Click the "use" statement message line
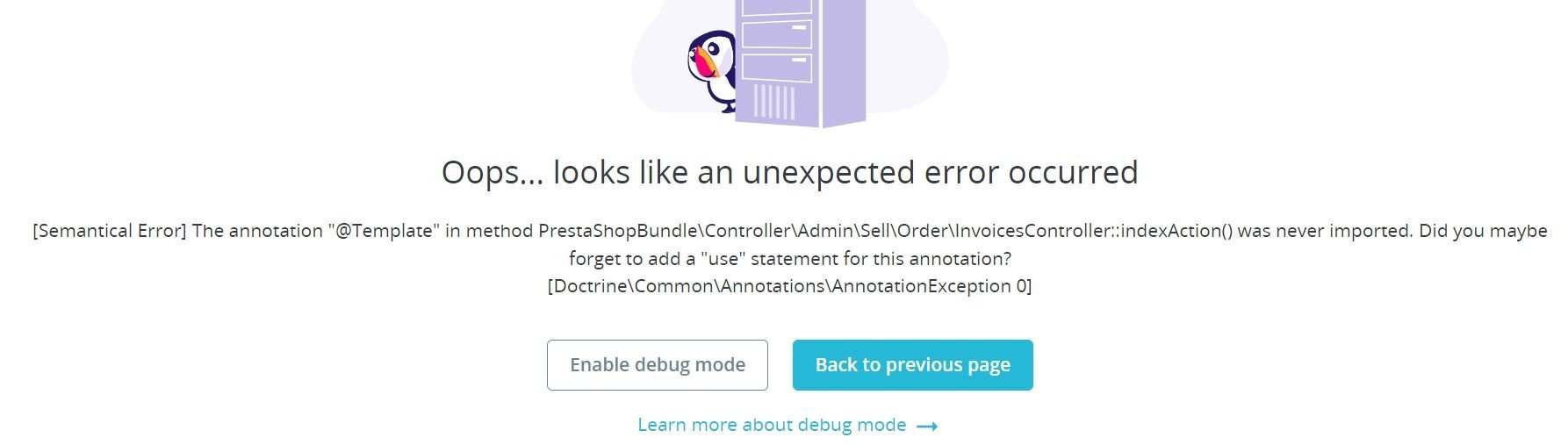1568x445 pixels. (790, 259)
